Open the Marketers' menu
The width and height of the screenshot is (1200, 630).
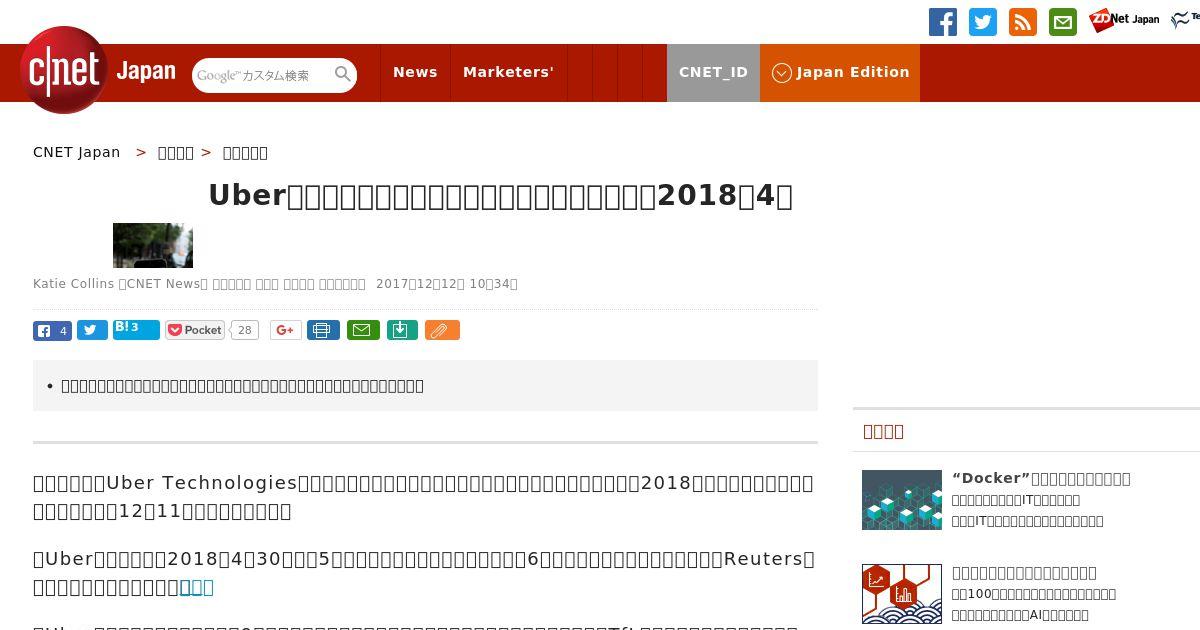[508, 72]
